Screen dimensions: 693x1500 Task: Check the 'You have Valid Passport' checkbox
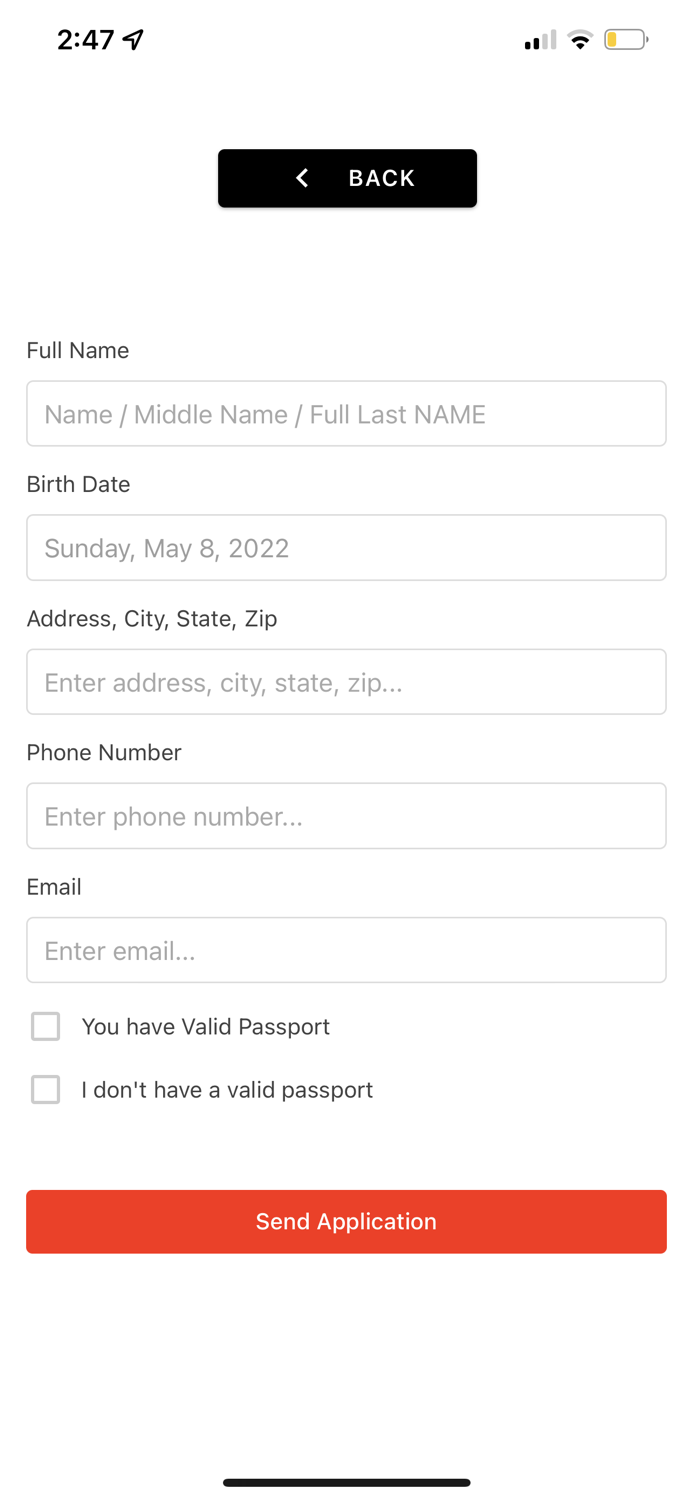(45, 1026)
